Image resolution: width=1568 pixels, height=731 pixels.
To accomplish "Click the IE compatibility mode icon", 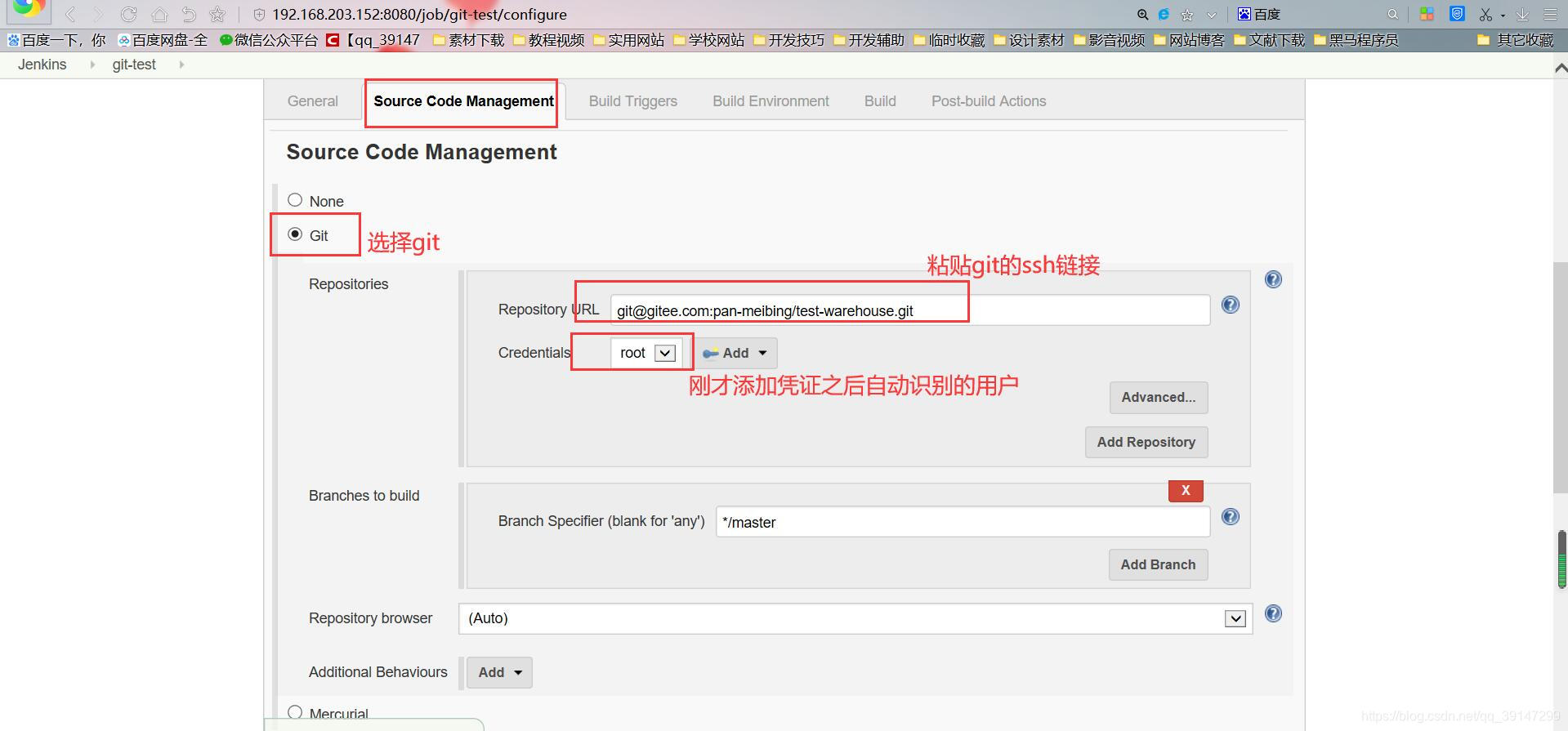I will point(1164,15).
